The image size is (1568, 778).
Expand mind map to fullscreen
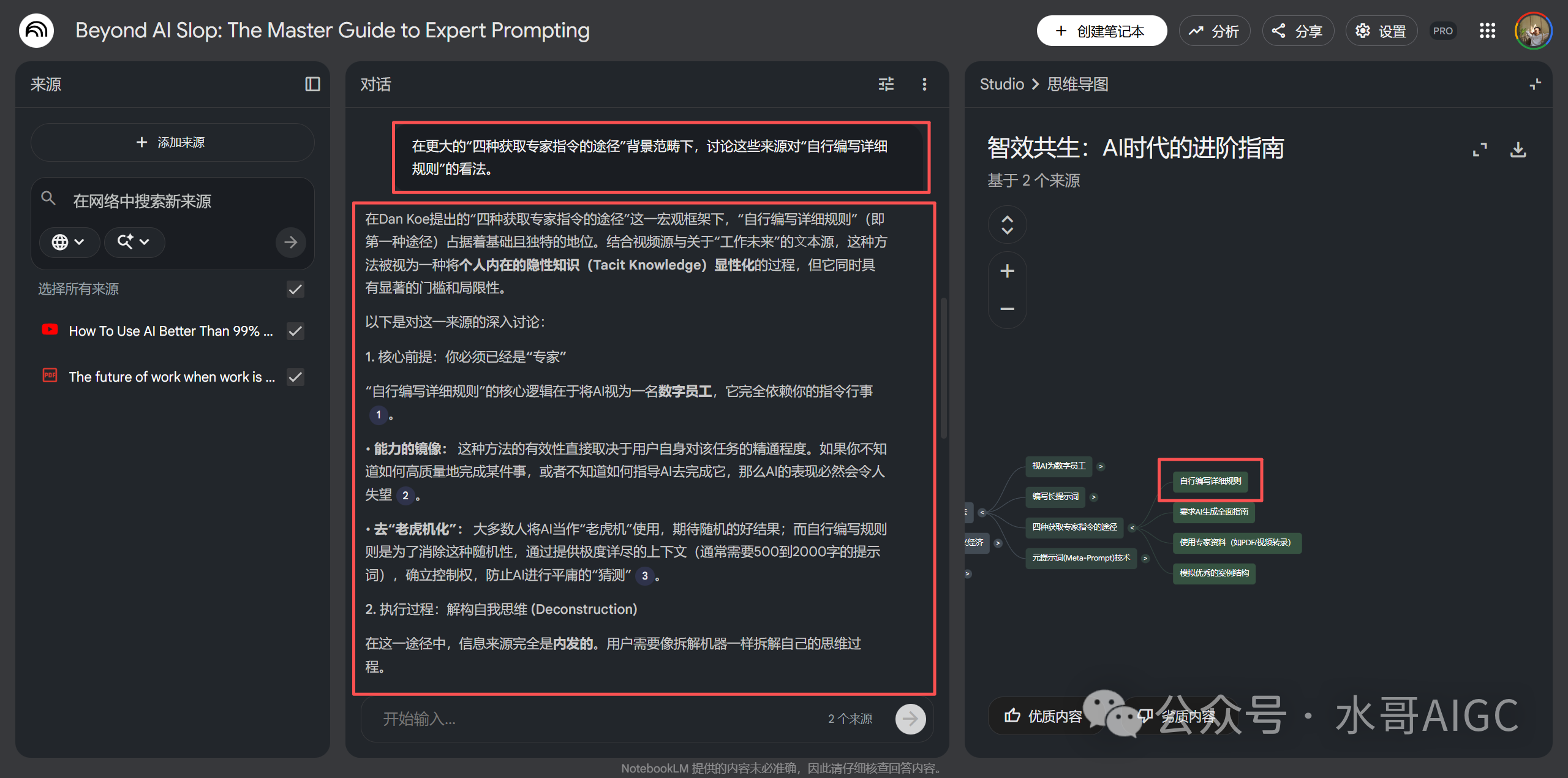click(1480, 149)
